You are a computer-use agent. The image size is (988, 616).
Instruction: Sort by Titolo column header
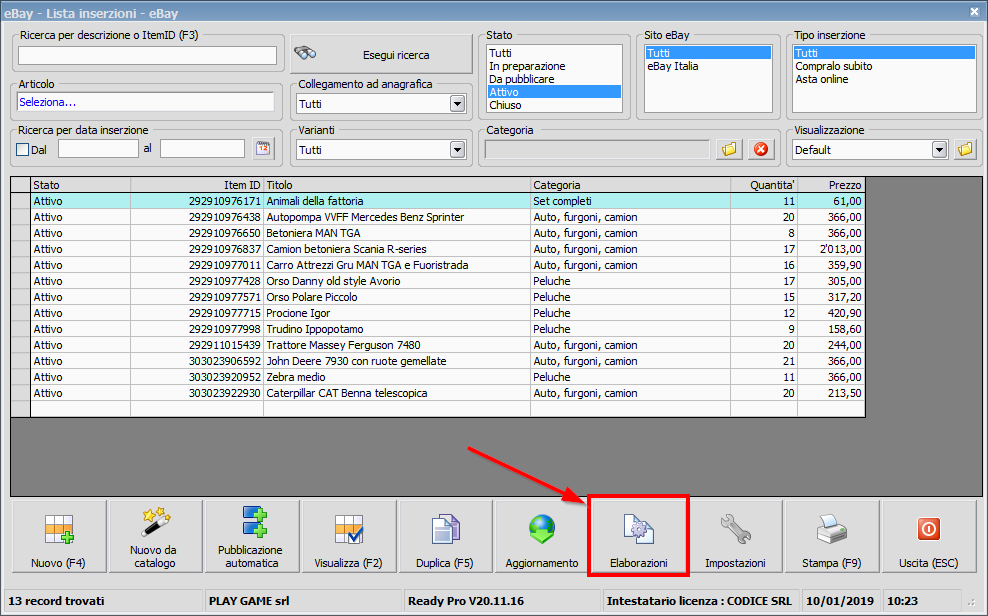coord(397,185)
